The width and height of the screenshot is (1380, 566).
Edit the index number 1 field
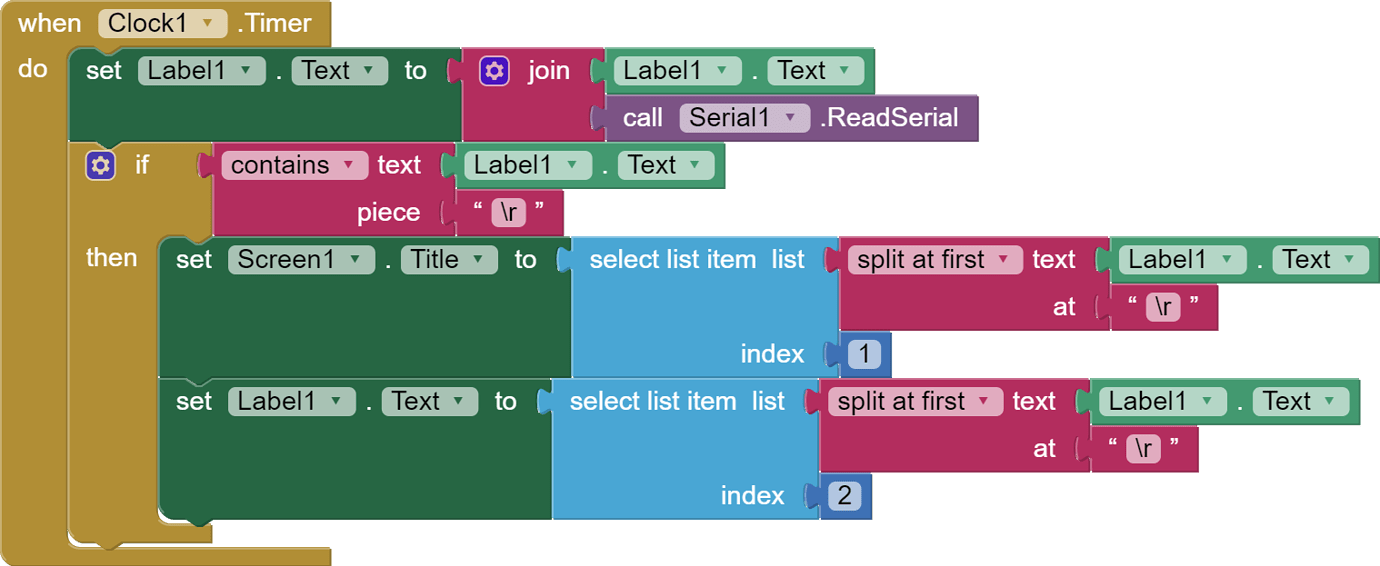click(x=864, y=354)
